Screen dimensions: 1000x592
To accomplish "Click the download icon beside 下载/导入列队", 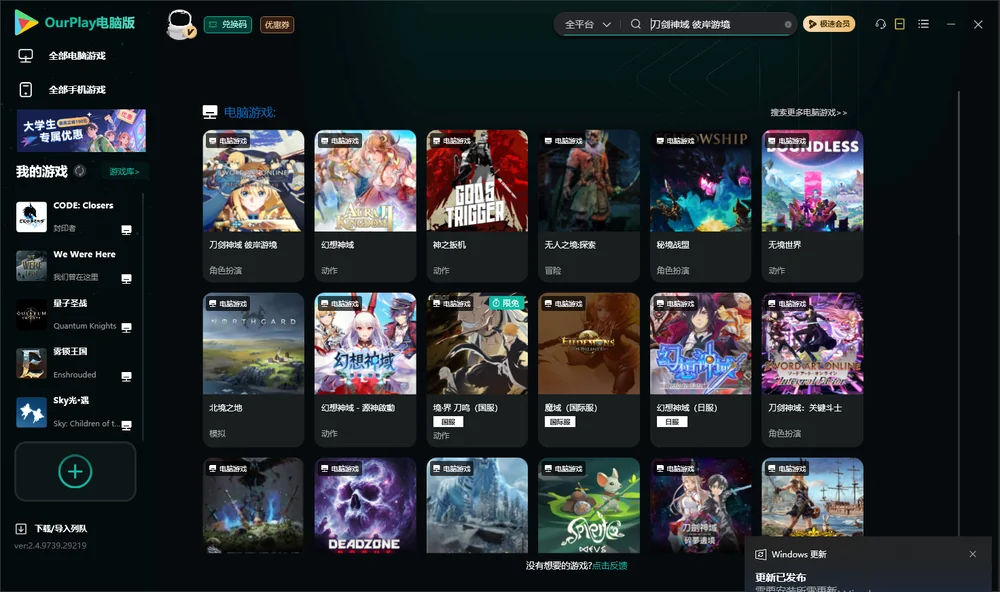I will [21, 529].
